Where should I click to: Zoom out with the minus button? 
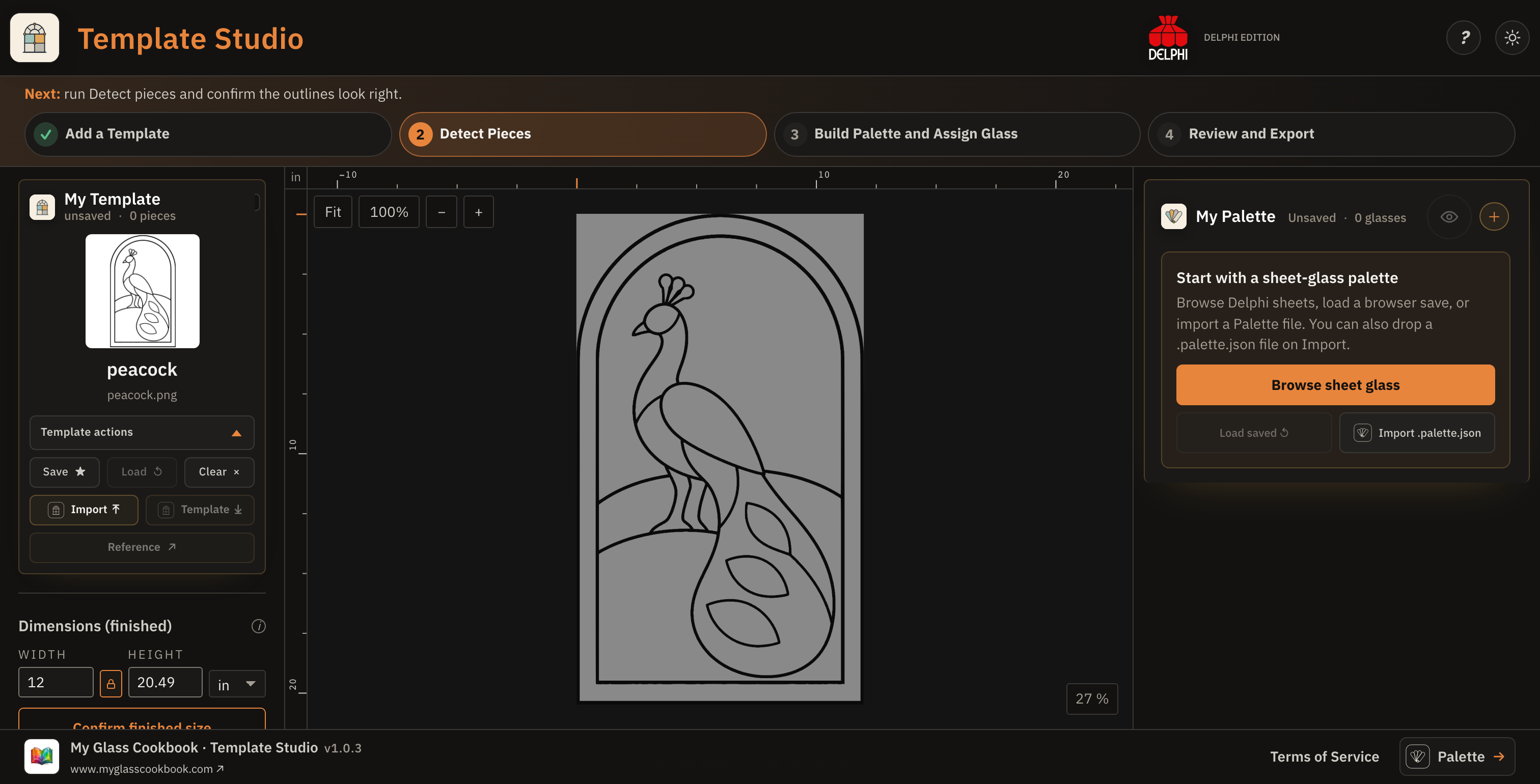(441, 212)
